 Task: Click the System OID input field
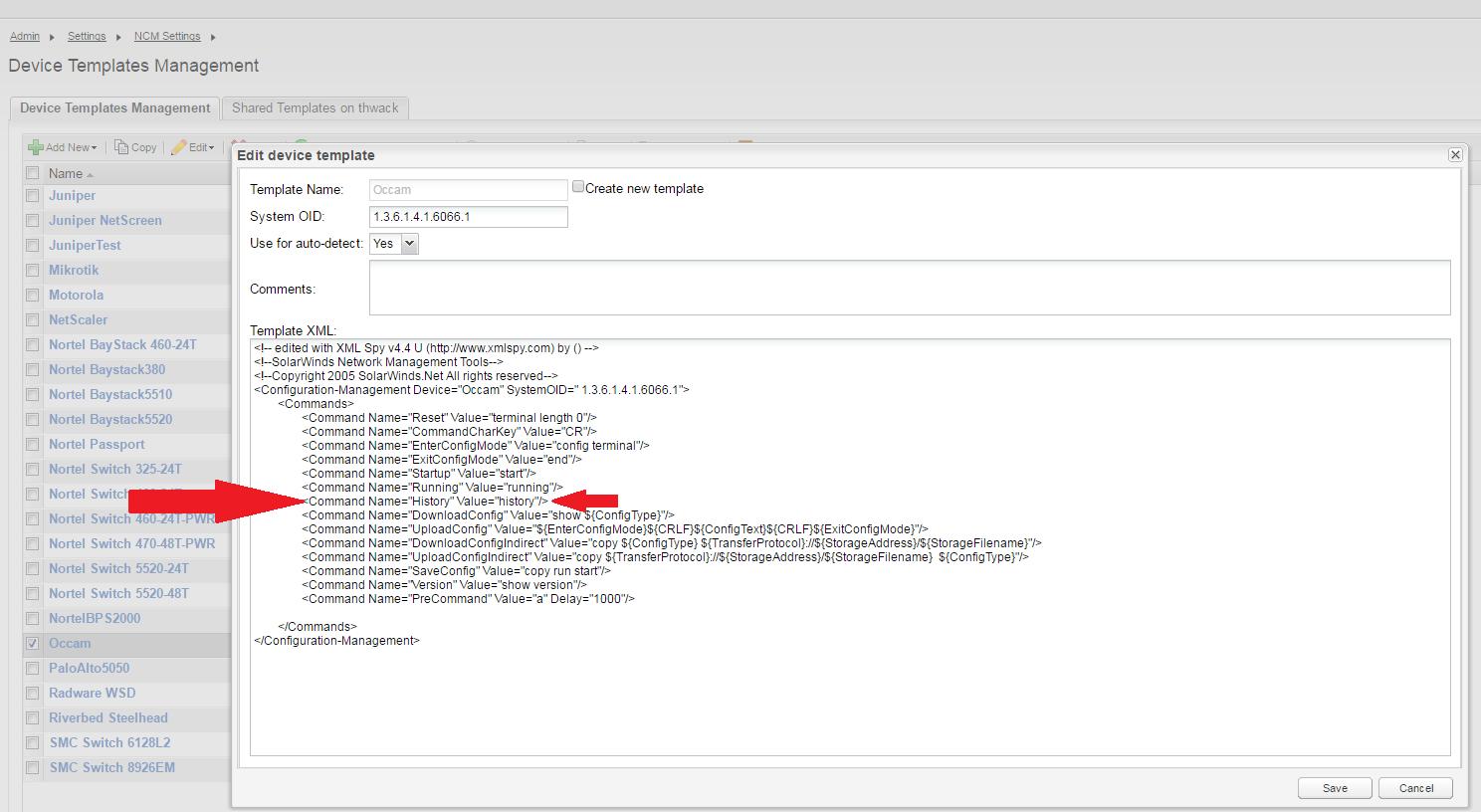pos(469,217)
